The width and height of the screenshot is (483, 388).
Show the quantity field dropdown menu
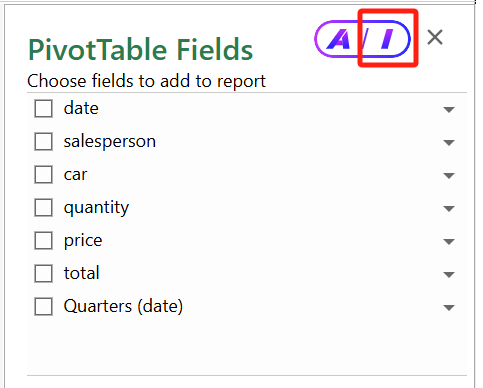pyautogui.click(x=449, y=209)
